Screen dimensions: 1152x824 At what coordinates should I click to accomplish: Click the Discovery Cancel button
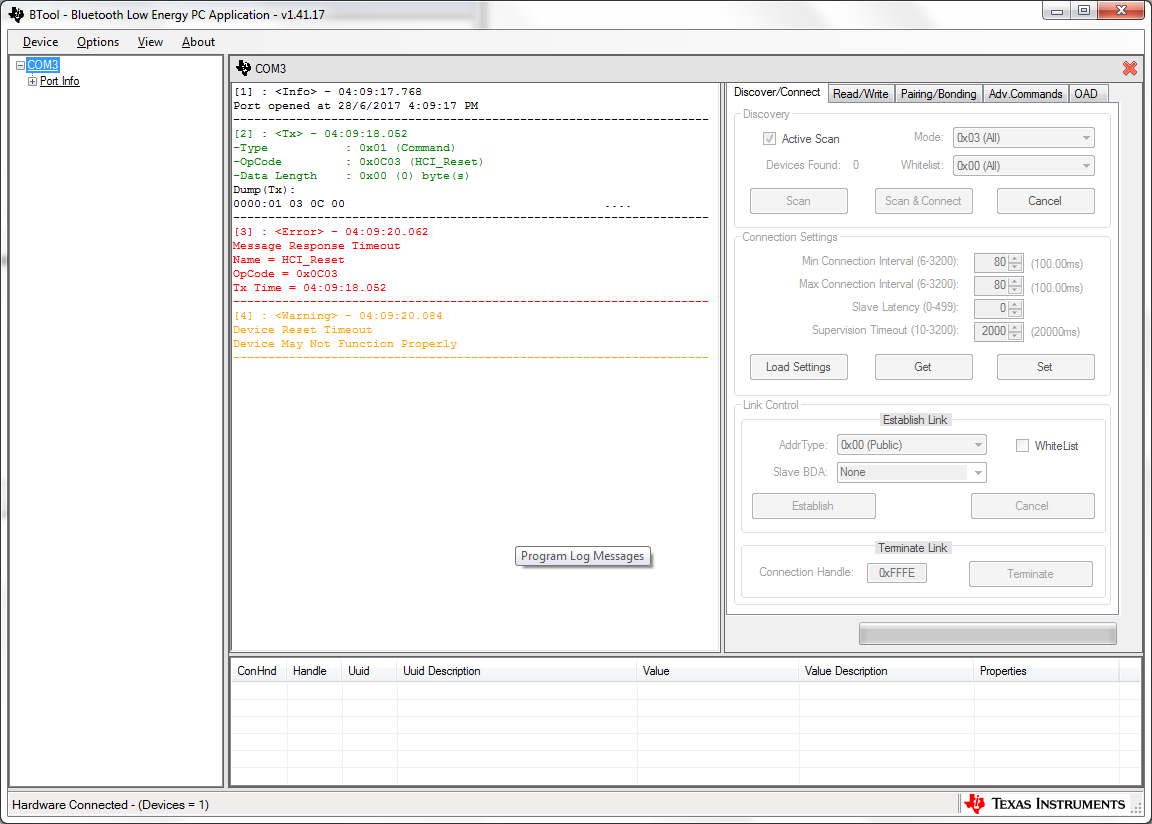tap(1045, 201)
